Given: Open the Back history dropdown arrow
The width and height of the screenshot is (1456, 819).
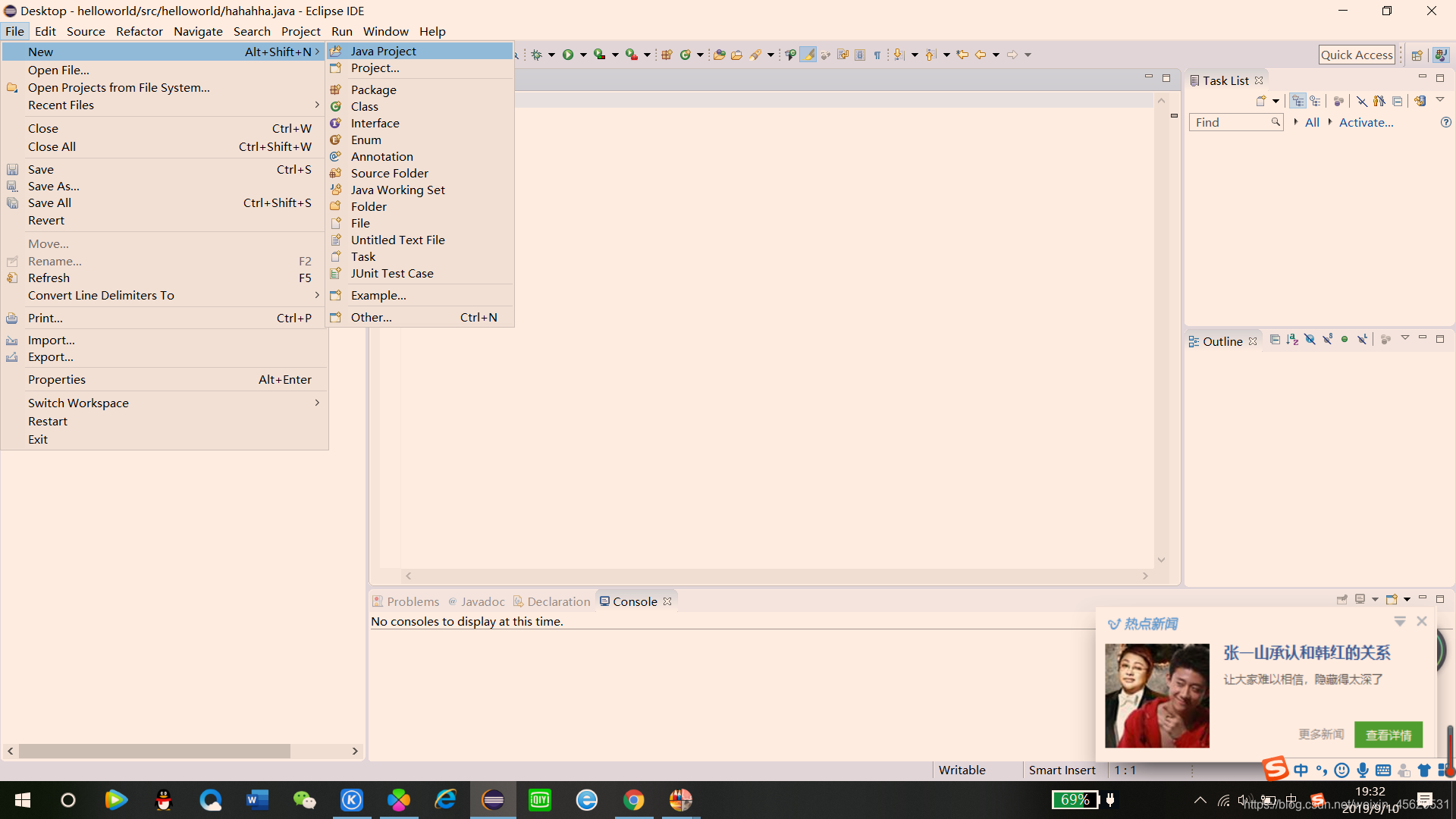Looking at the screenshot, I should (996, 55).
